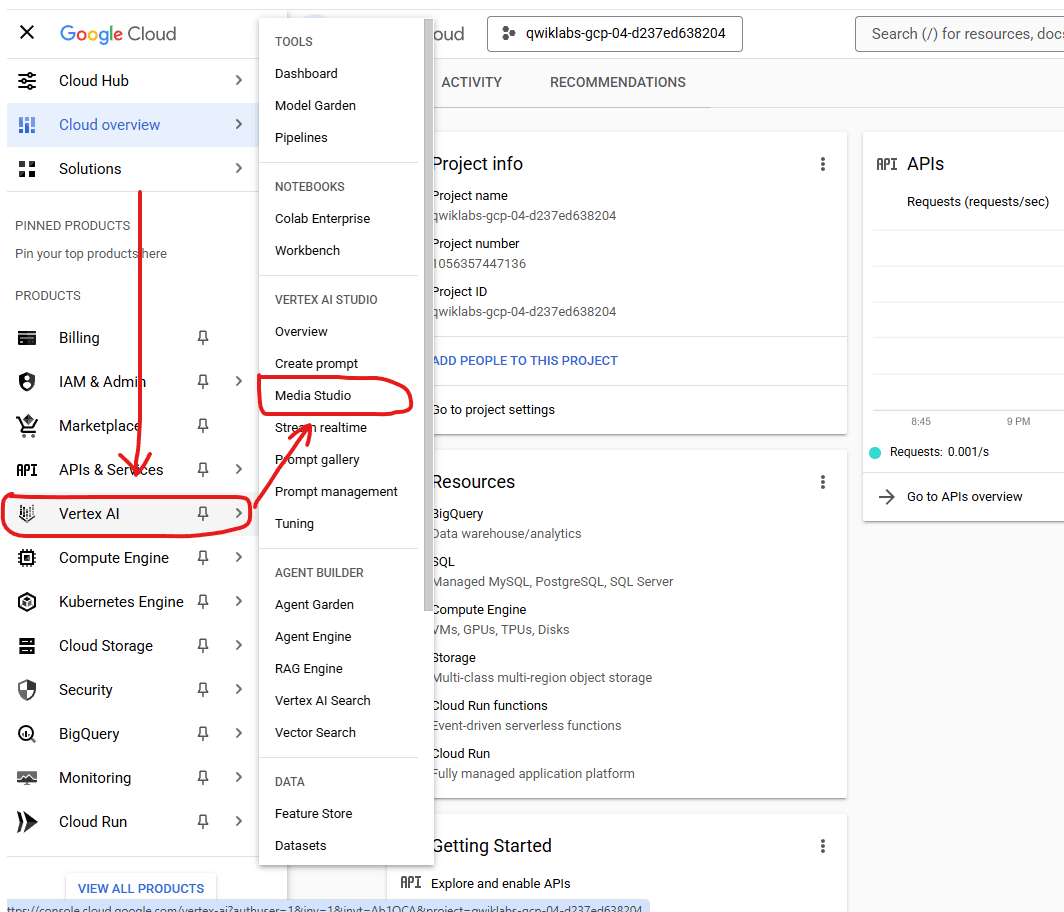Expand the Security submenu chevron
The height and width of the screenshot is (912, 1064).
pyautogui.click(x=238, y=689)
